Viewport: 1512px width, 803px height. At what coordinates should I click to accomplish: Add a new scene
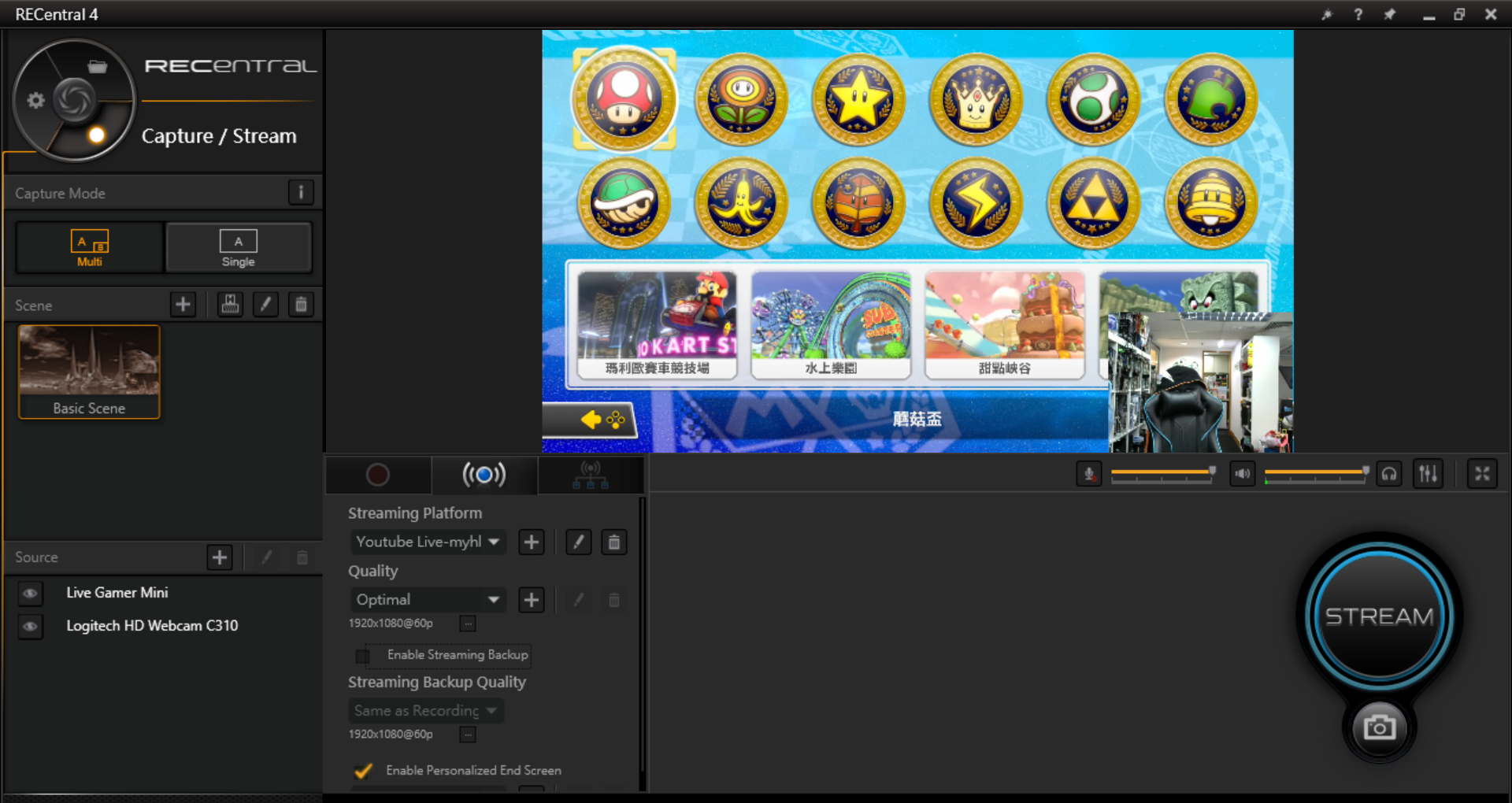tap(183, 305)
